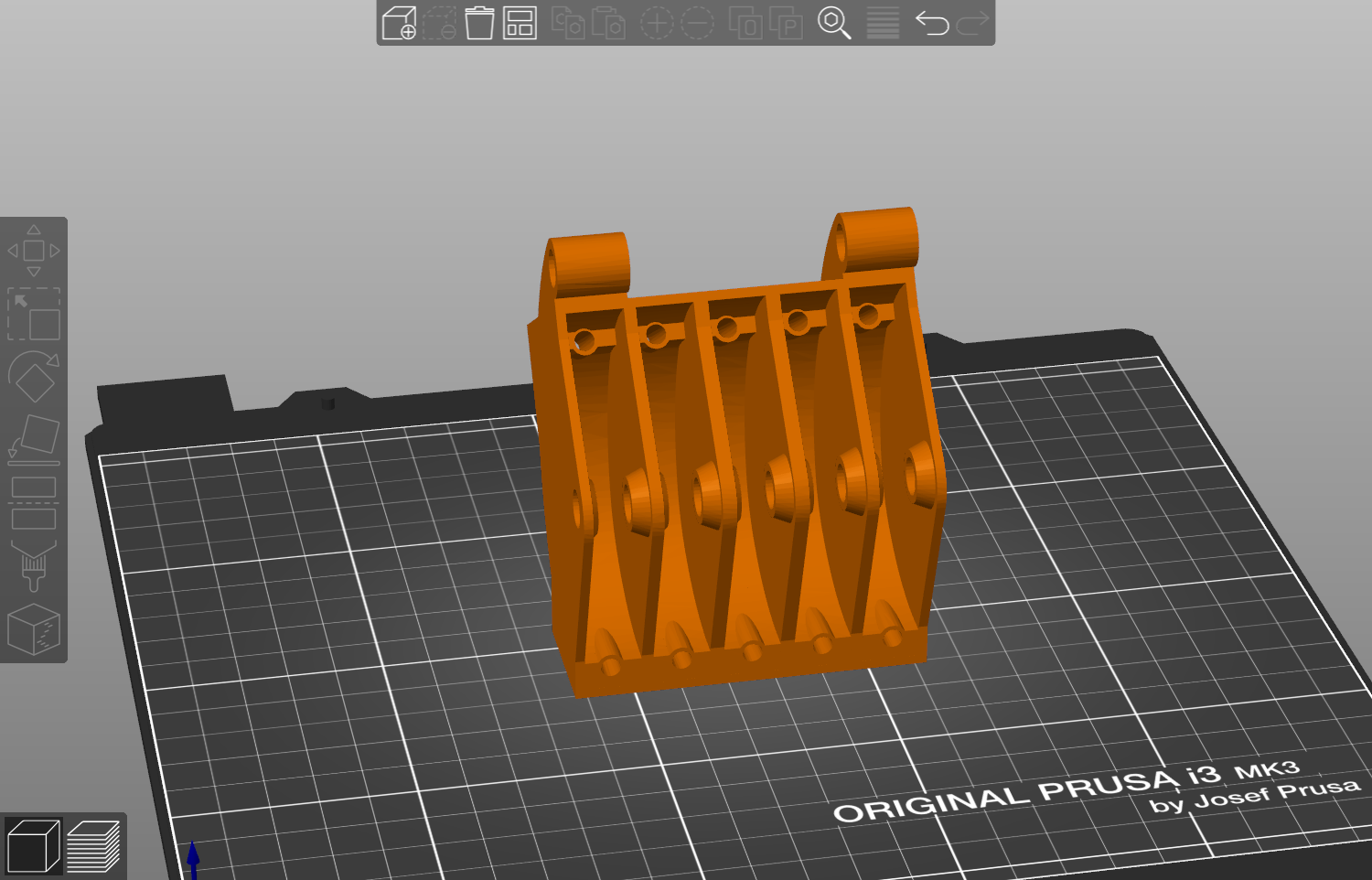Open the Search magnifier tool
This screenshot has height=880, width=1372.
834,23
